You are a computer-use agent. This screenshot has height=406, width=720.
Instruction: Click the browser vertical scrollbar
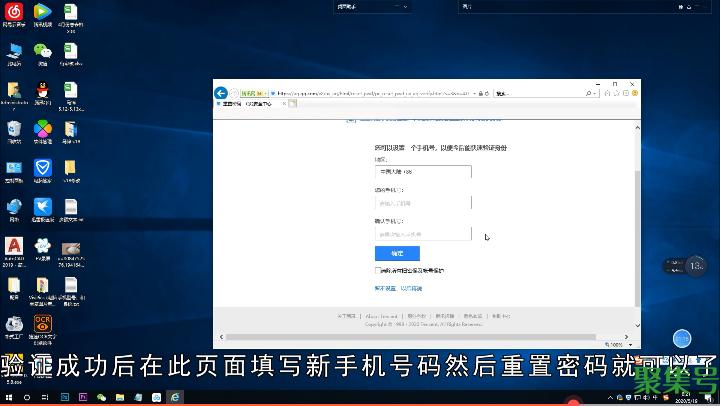637,230
